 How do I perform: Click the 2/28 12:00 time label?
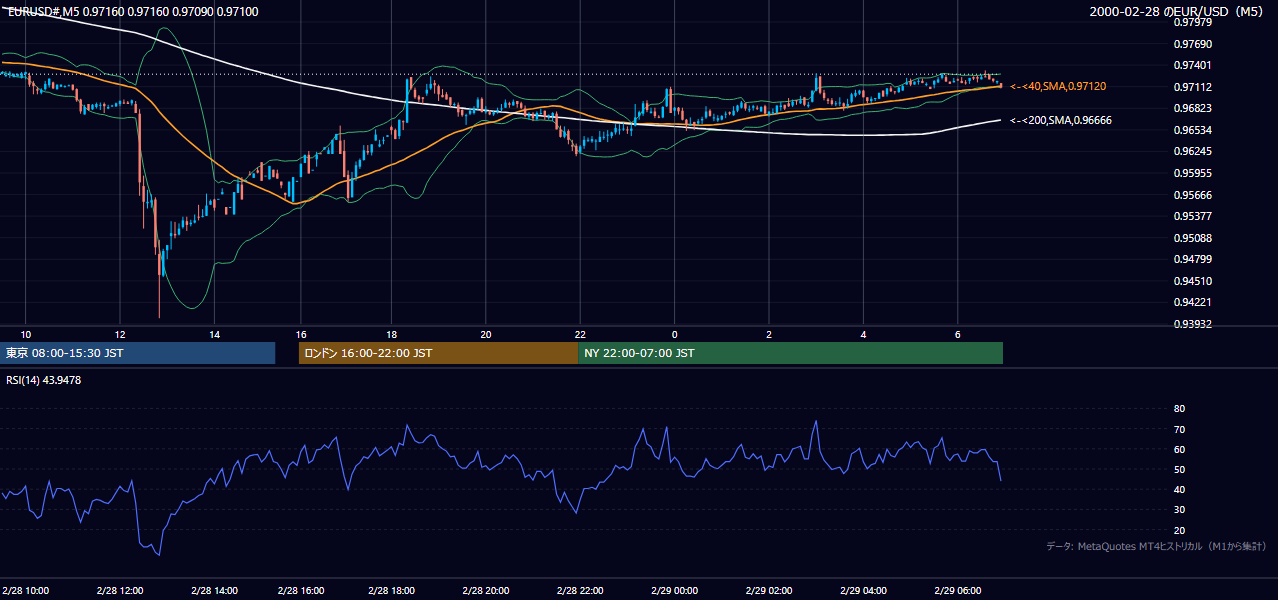[x=118, y=590]
